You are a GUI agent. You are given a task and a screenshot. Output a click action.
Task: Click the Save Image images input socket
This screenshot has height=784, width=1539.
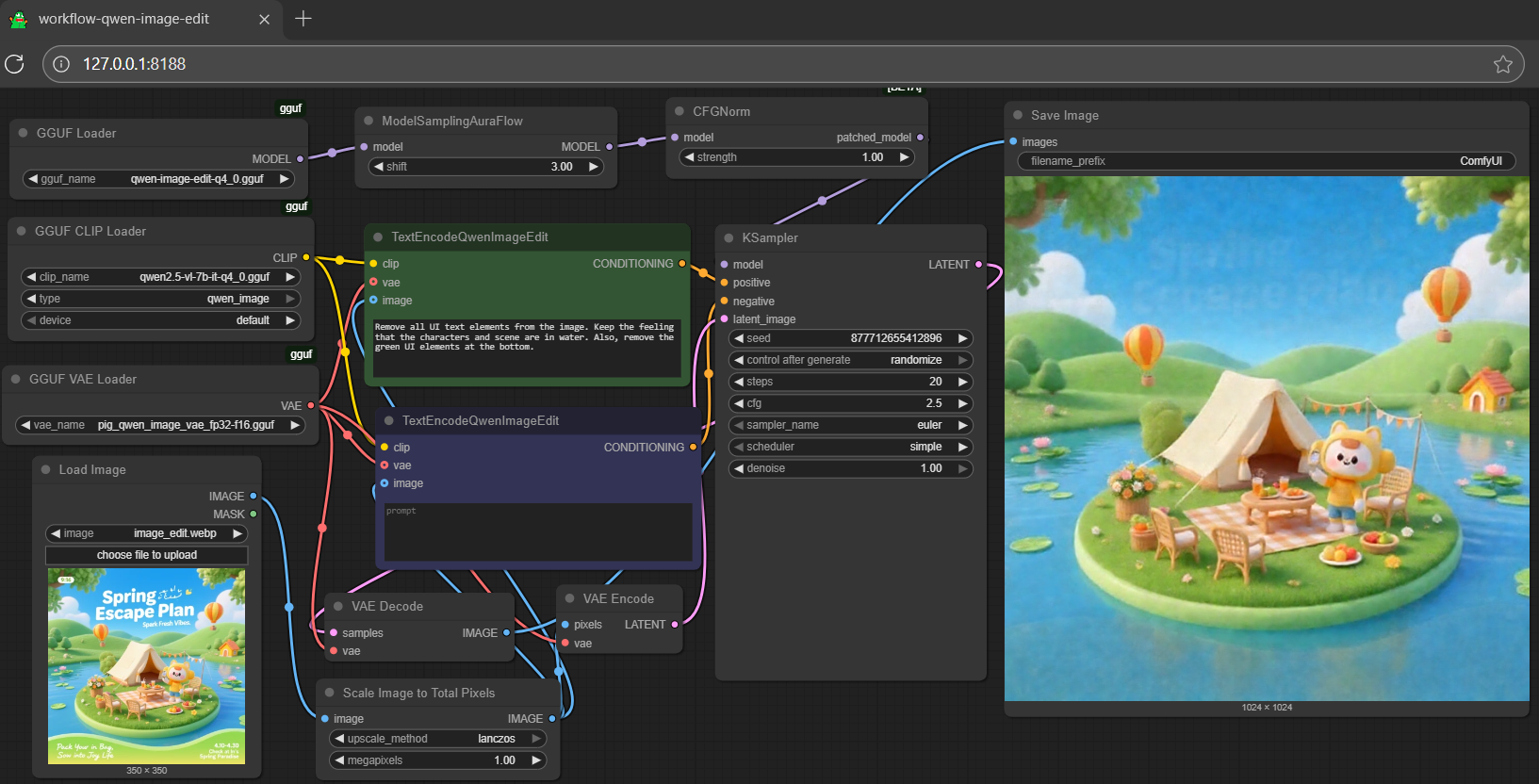[x=1013, y=142]
